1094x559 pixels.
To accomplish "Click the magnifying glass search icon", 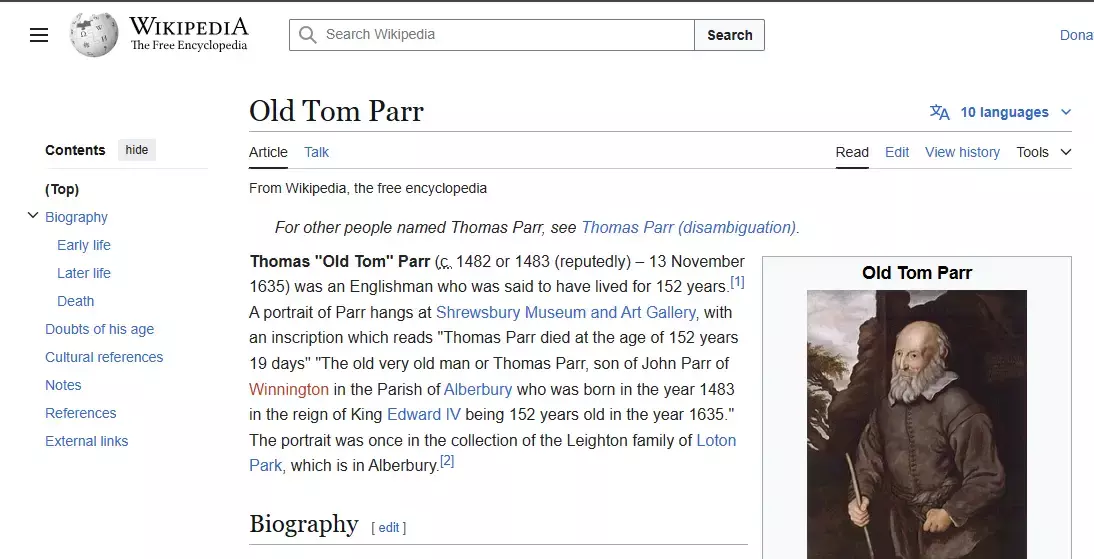I will click(308, 35).
